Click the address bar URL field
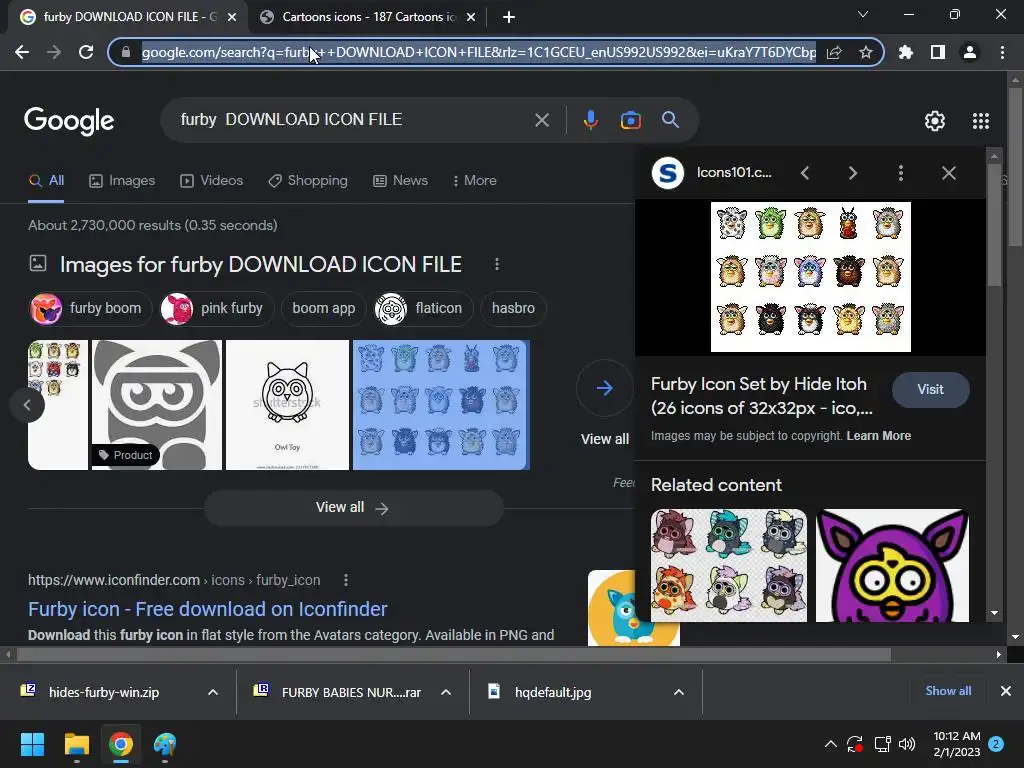Image resolution: width=1024 pixels, height=768 pixels. (478, 52)
